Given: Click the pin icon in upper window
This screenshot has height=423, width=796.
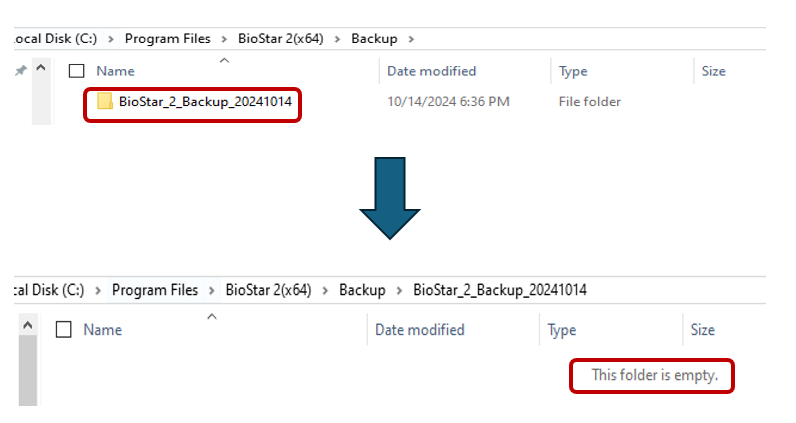Looking at the screenshot, I should (x=20, y=71).
